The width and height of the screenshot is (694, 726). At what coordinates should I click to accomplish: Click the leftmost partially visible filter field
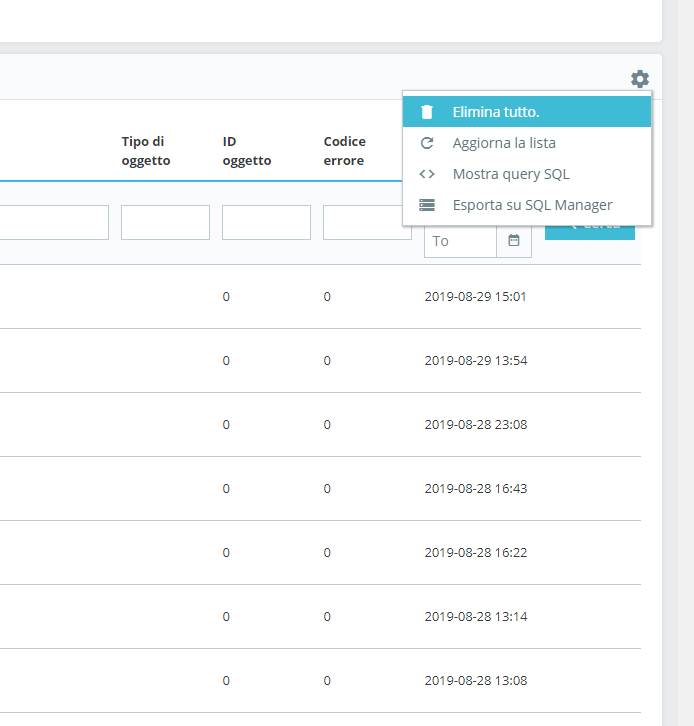[x=54, y=223]
